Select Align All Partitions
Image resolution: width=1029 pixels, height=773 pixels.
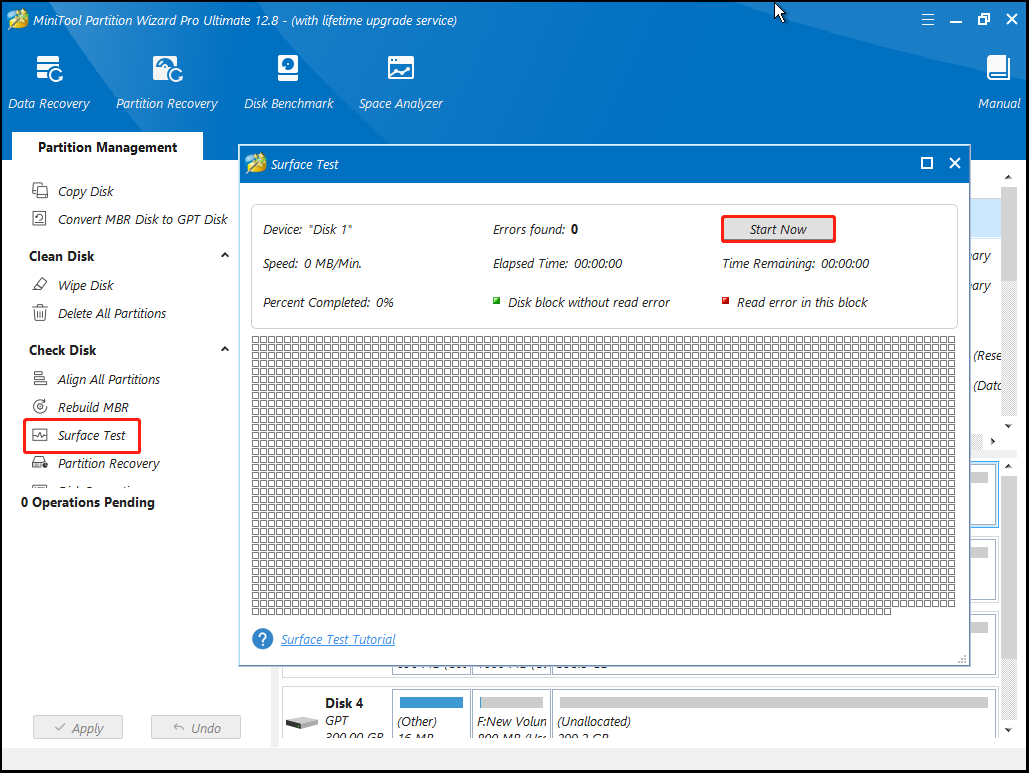108,379
